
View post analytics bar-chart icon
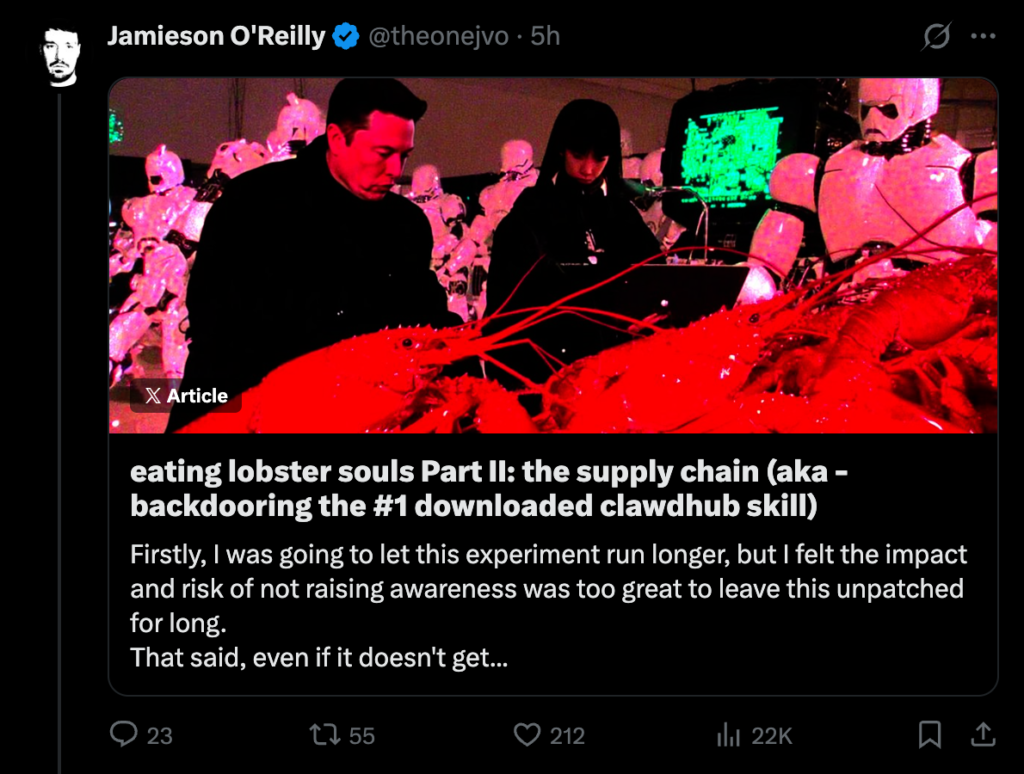tap(728, 736)
